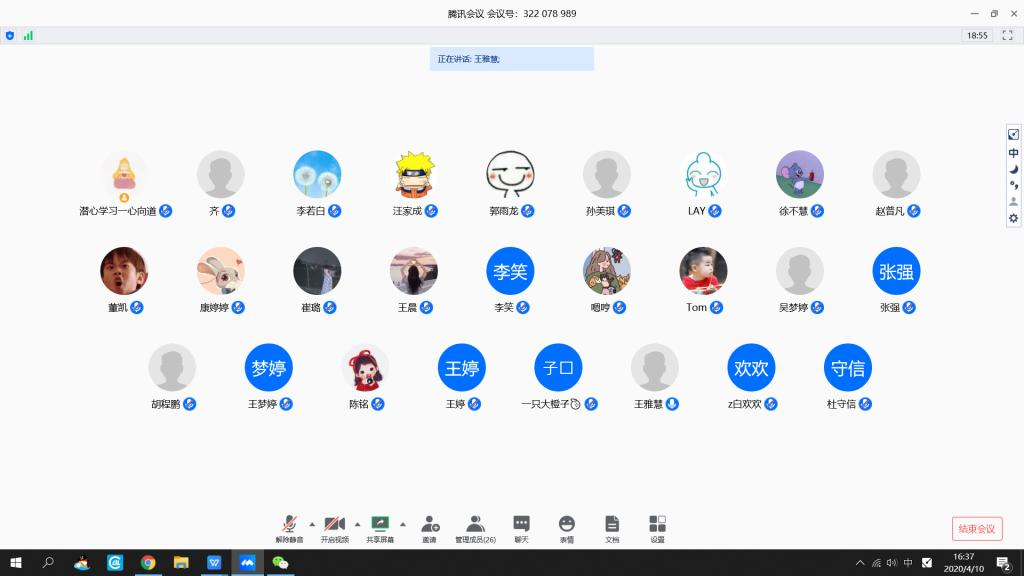Select participant 王雅慧's avatar
The width and height of the screenshot is (1024, 576).
tap(655, 367)
